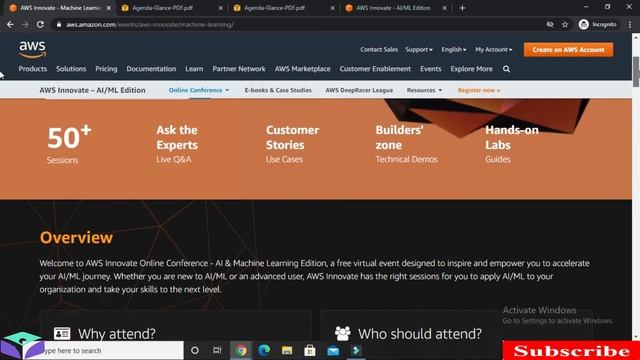Click Customer Stories heading
The width and height of the screenshot is (640, 360).
pyautogui.click(x=292, y=138)
